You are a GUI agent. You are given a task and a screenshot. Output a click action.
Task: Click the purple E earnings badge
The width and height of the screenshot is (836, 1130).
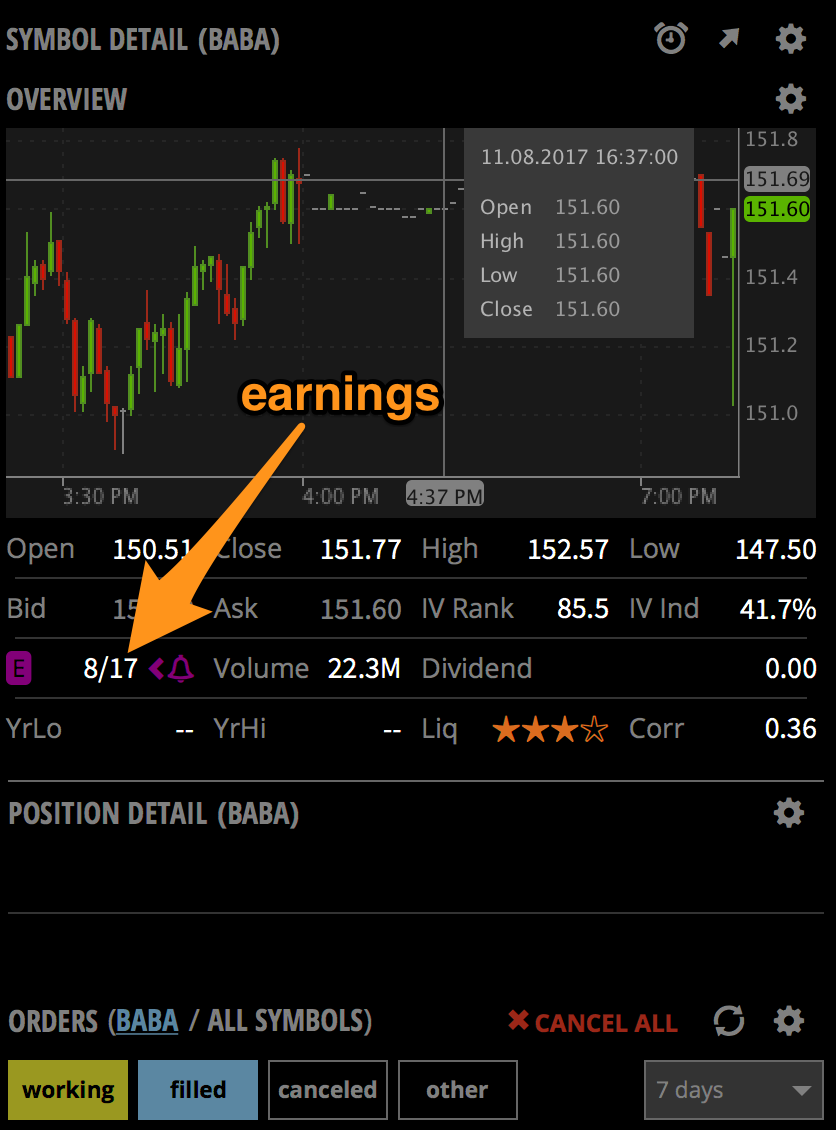pos(18,668)
